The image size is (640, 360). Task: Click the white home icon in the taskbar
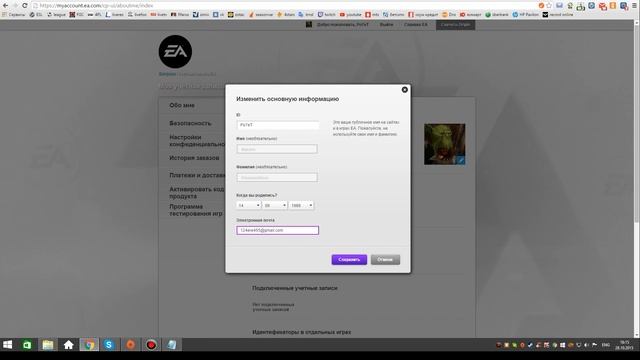(68, 345)
